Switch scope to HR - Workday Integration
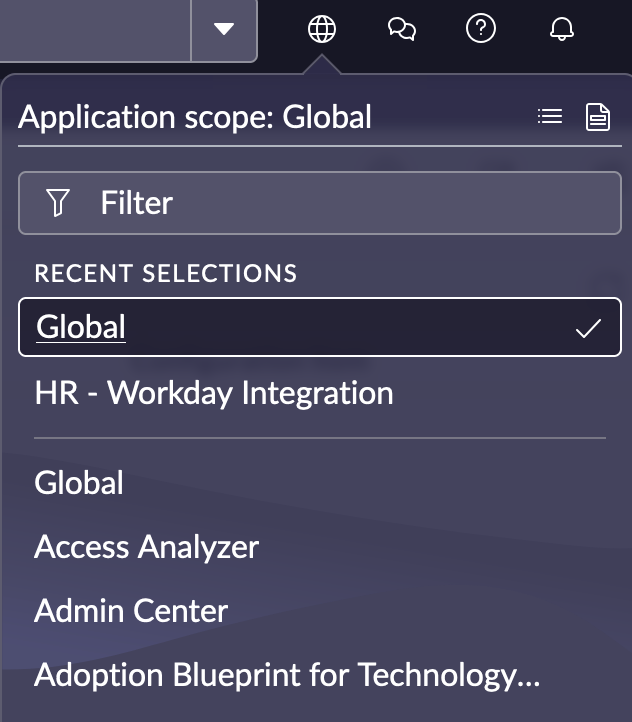Image resolution: width=632 pixels, height=722 pixels. (214, 393)
